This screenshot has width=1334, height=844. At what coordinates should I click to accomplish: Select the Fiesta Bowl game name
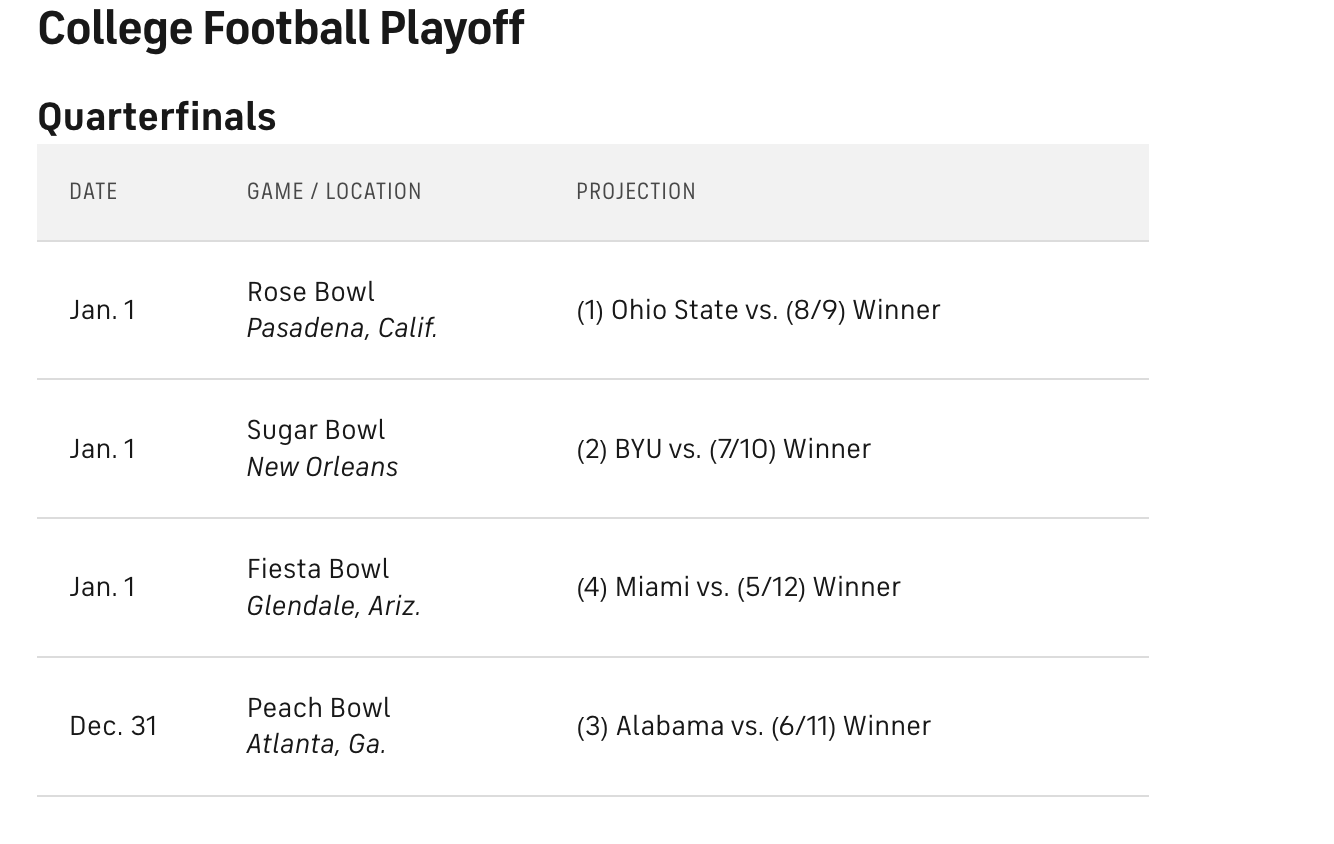click(318, 569)
